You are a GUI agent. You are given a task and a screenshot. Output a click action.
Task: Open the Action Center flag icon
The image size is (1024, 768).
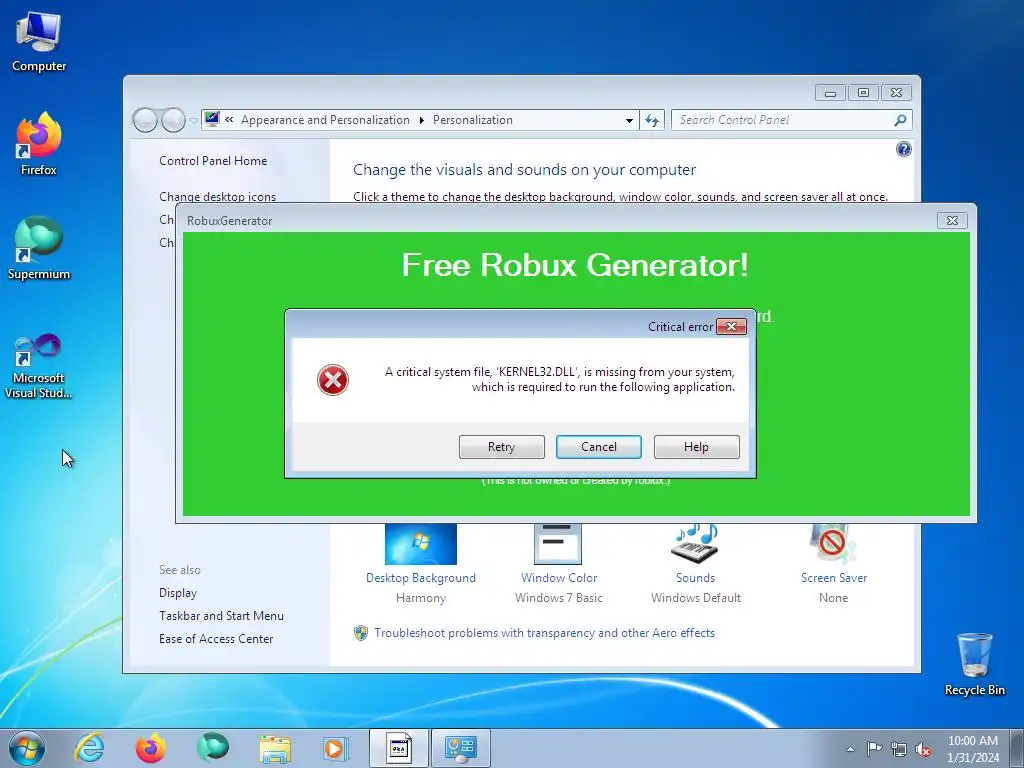[874, 749]
